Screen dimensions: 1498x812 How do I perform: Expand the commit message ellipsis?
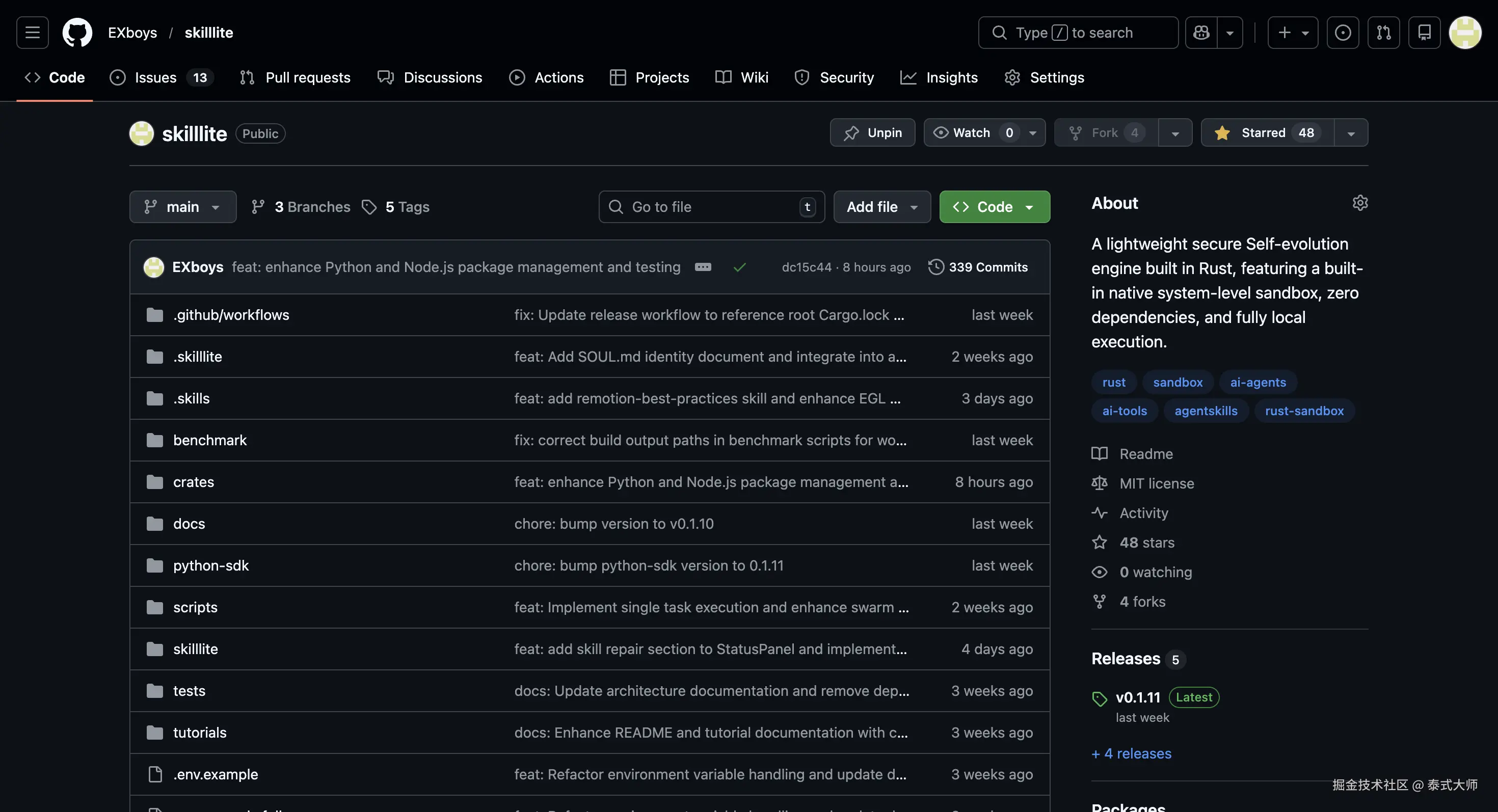703,267
